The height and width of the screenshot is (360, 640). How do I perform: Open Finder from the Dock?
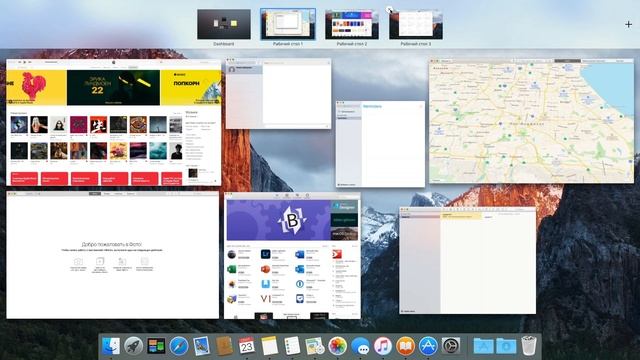point(111,346)
